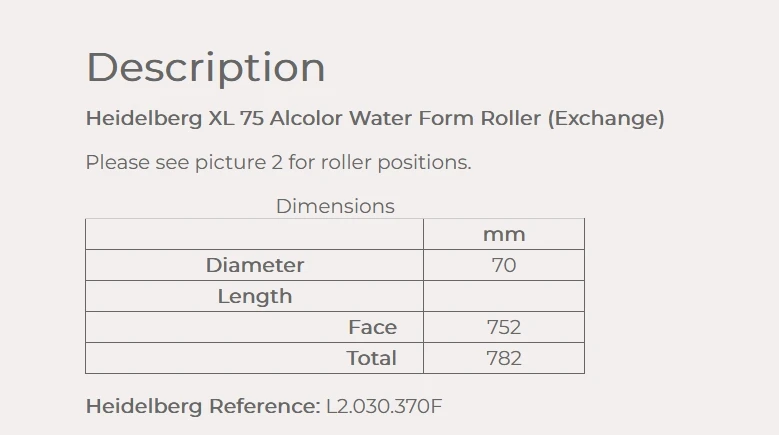Click the total length value 782
This screenshot has height=435, width=779.
click(x=504, y=358)
